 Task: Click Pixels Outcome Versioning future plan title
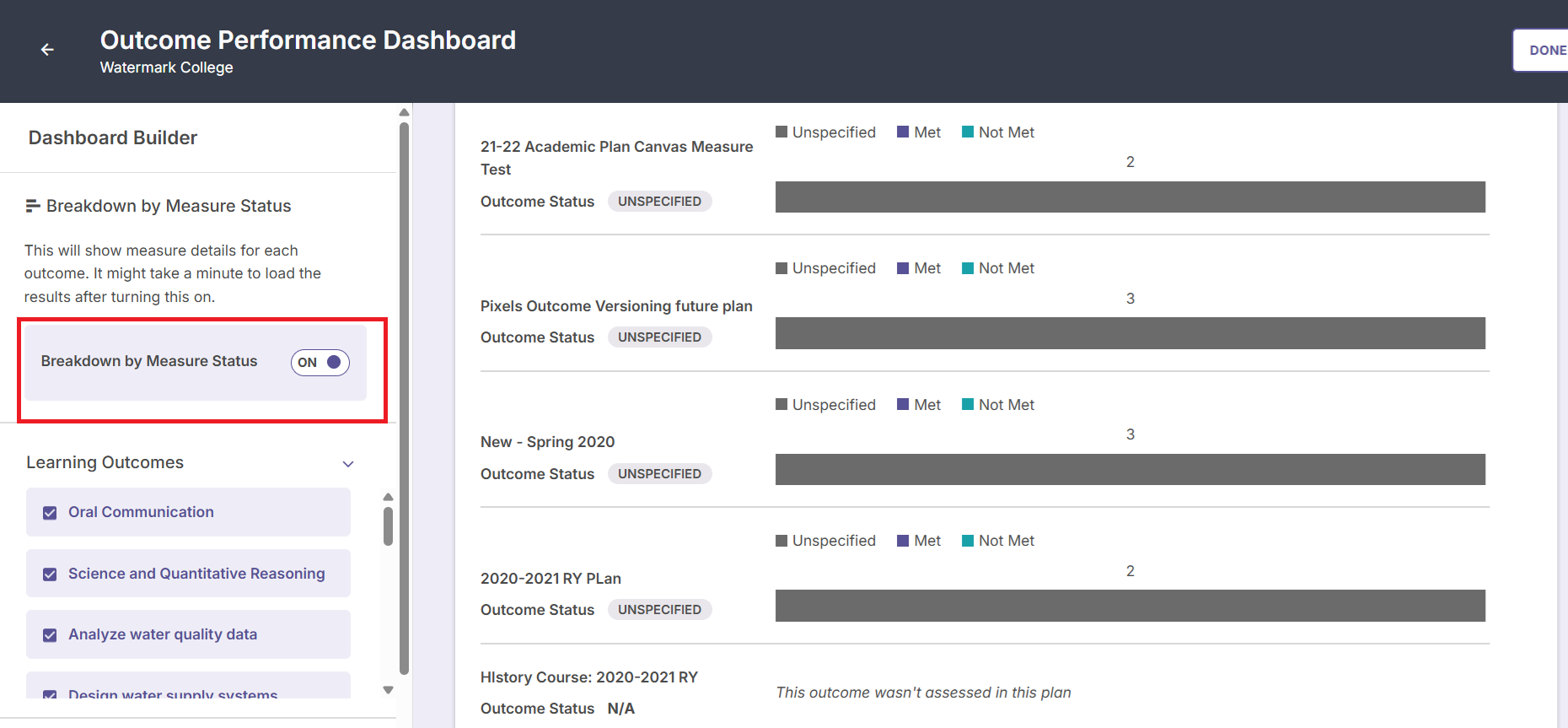pyautogui.click(x=616, y=306)
